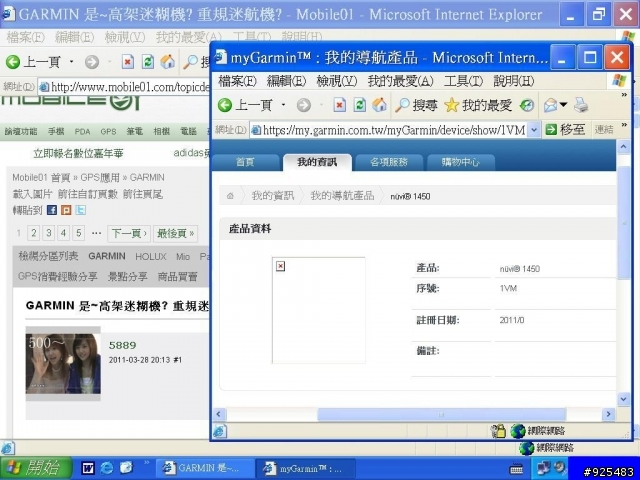Share to Facebook icon on Mobile01
Screen dimensions: 640x480
tap(51, 210)
